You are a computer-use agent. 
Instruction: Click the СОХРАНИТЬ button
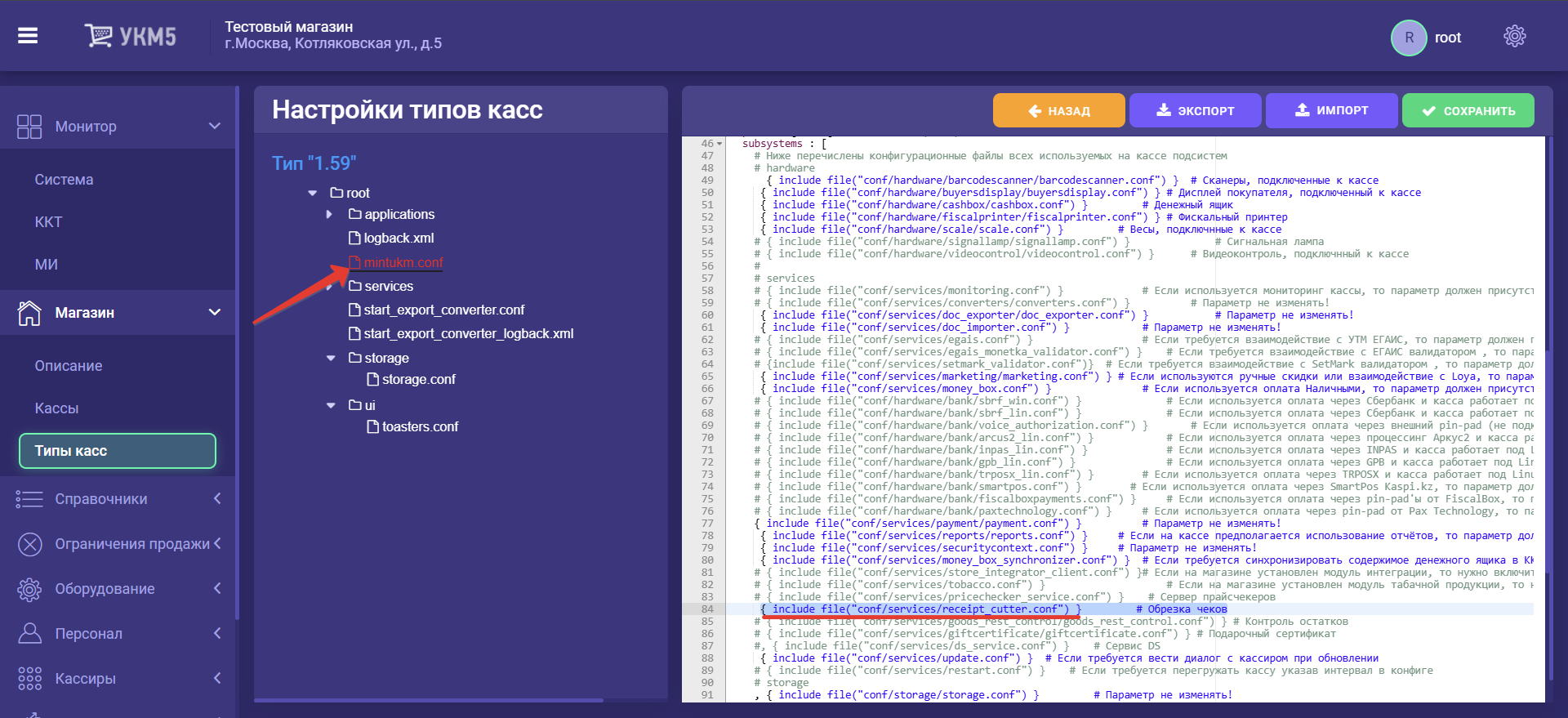[1468, 110]
